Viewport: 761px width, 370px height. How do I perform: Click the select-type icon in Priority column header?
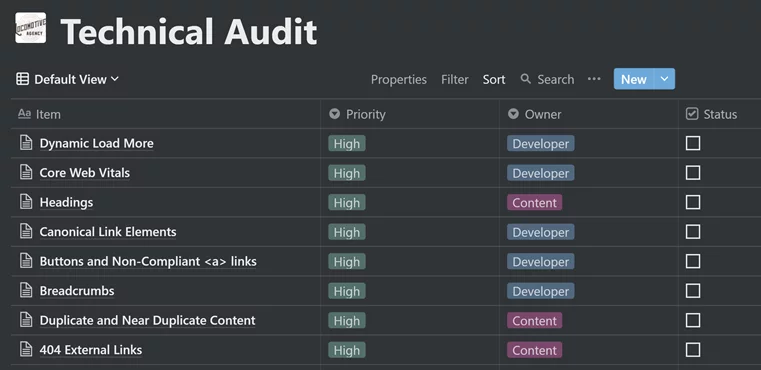[x=334, y=114]
